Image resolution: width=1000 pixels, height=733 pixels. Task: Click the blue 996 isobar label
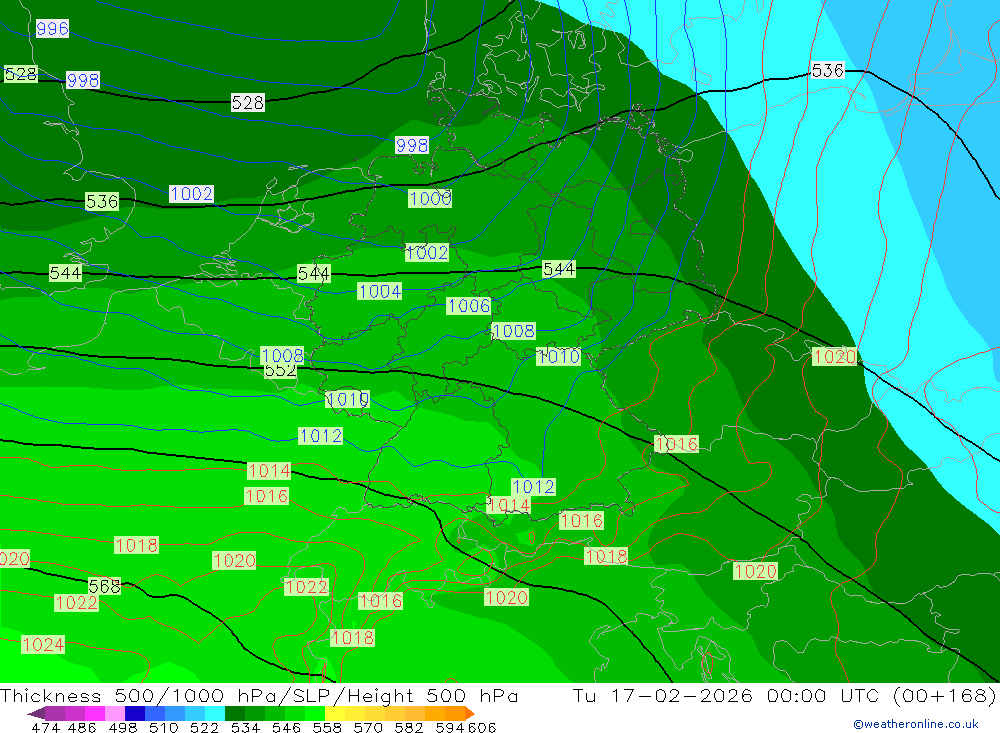click(x=52, y=28)
